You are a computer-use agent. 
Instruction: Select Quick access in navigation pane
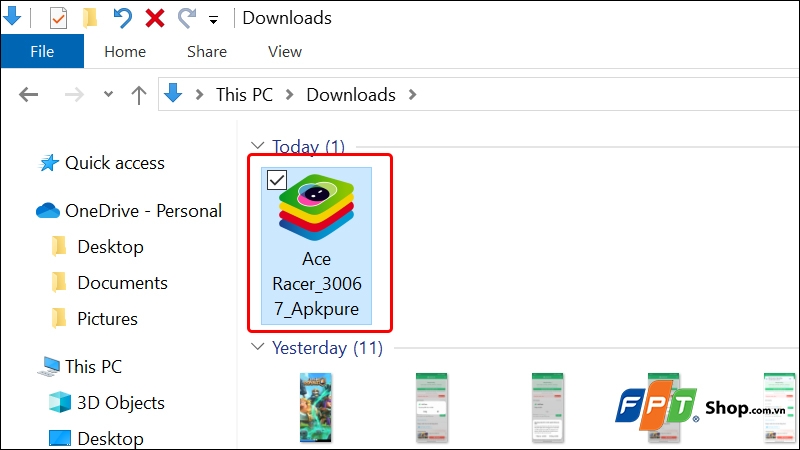115,163
